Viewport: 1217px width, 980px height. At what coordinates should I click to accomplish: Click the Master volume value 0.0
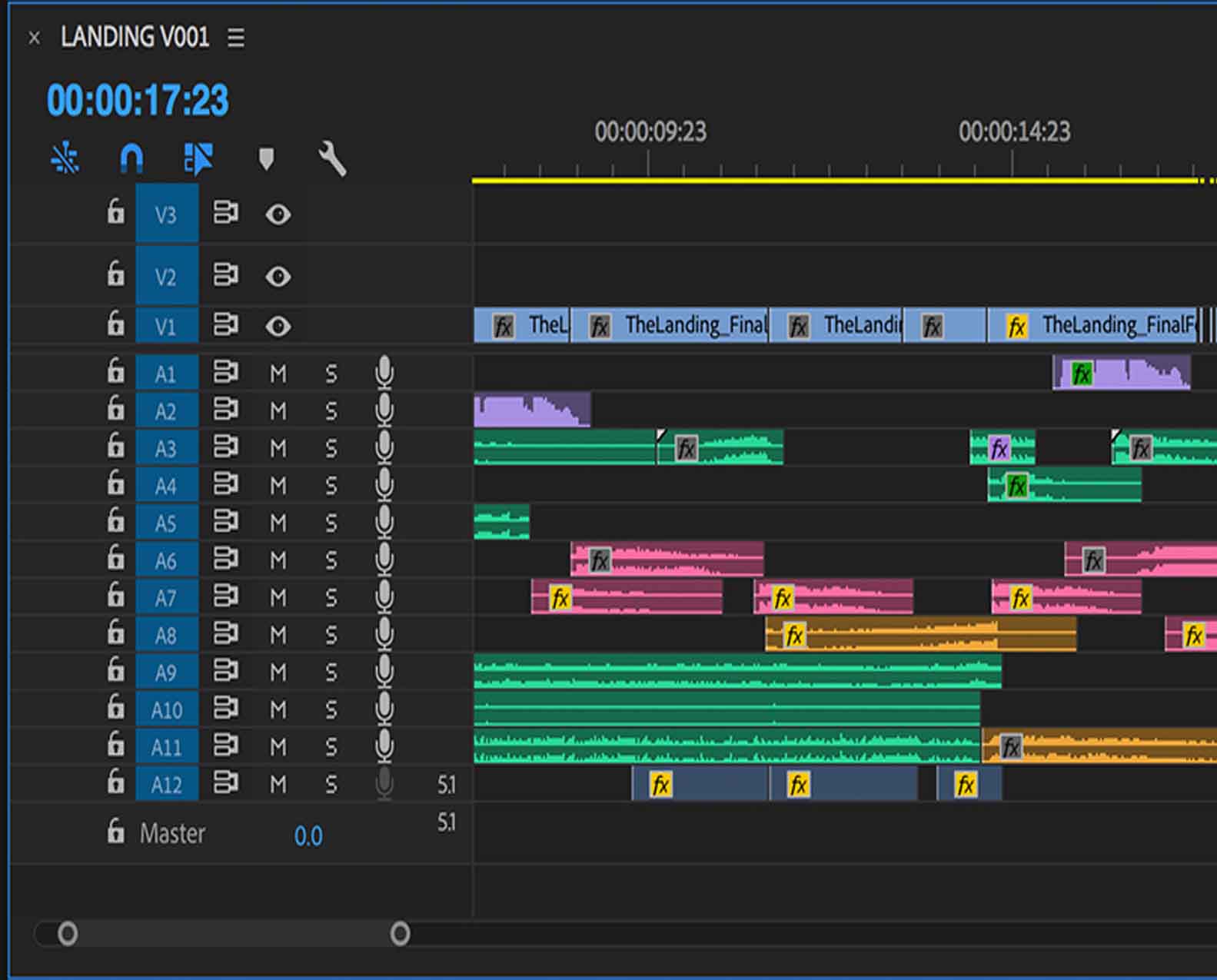coord(308,836)
